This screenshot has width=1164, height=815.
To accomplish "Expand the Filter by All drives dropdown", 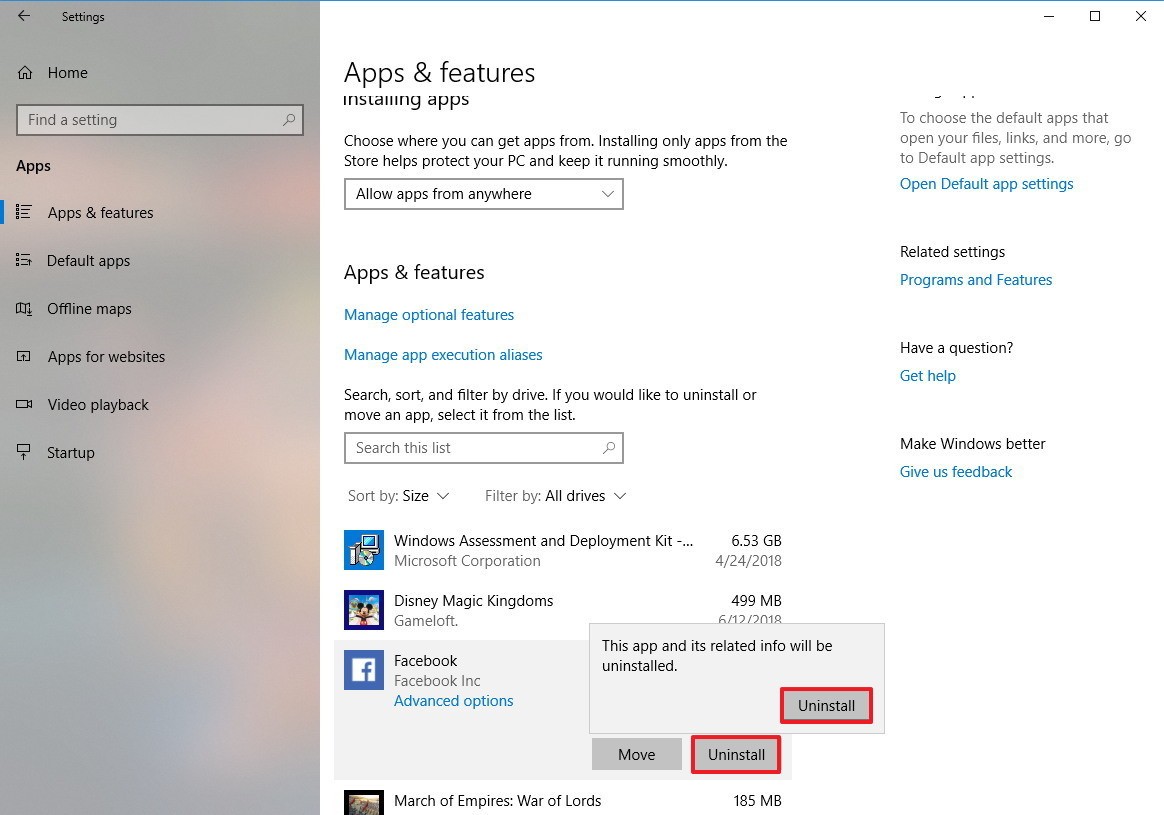I will point(555,496).
